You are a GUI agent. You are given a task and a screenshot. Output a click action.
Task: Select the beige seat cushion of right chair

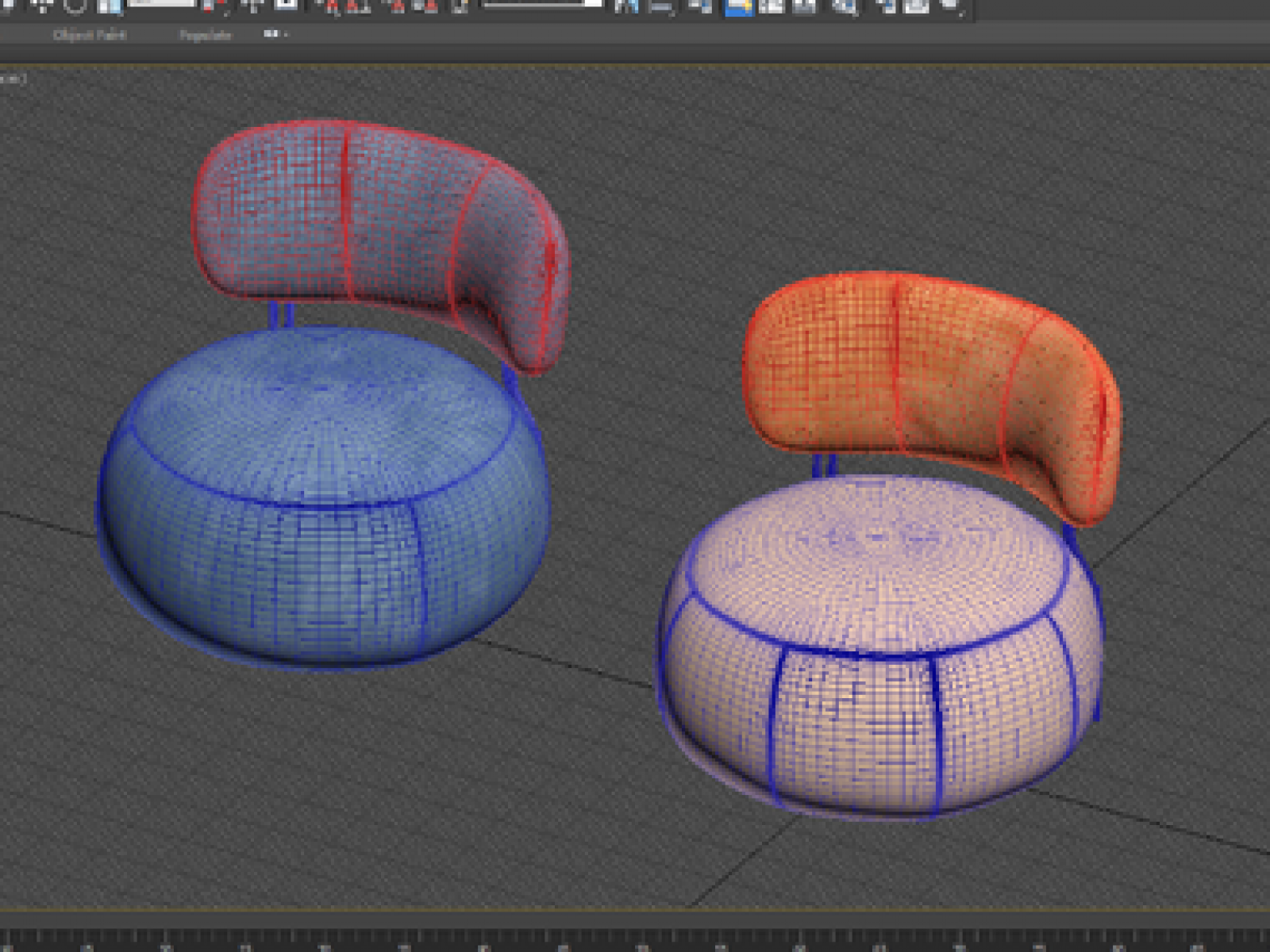pos(879,647)
